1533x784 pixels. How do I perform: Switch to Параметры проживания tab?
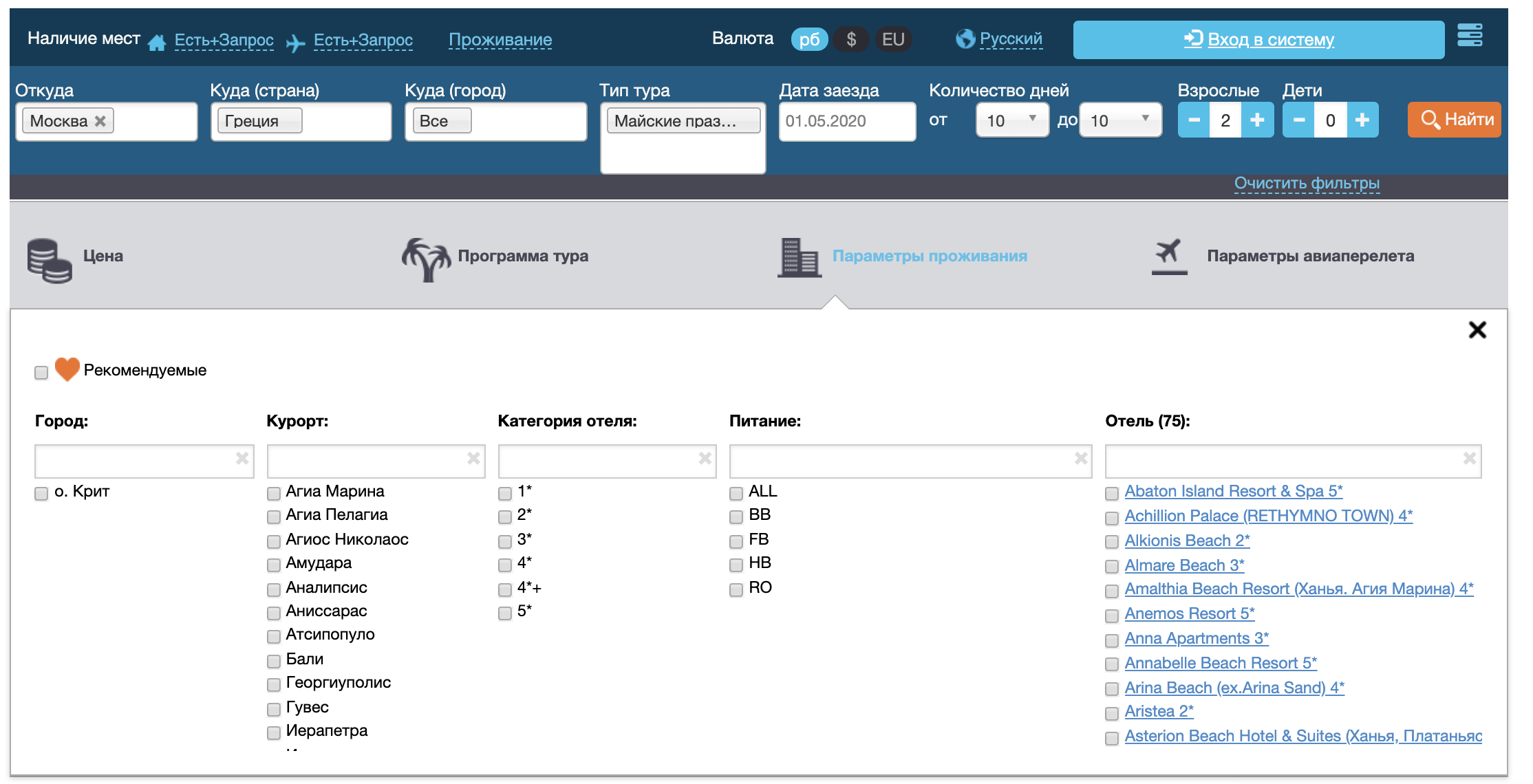929,256
